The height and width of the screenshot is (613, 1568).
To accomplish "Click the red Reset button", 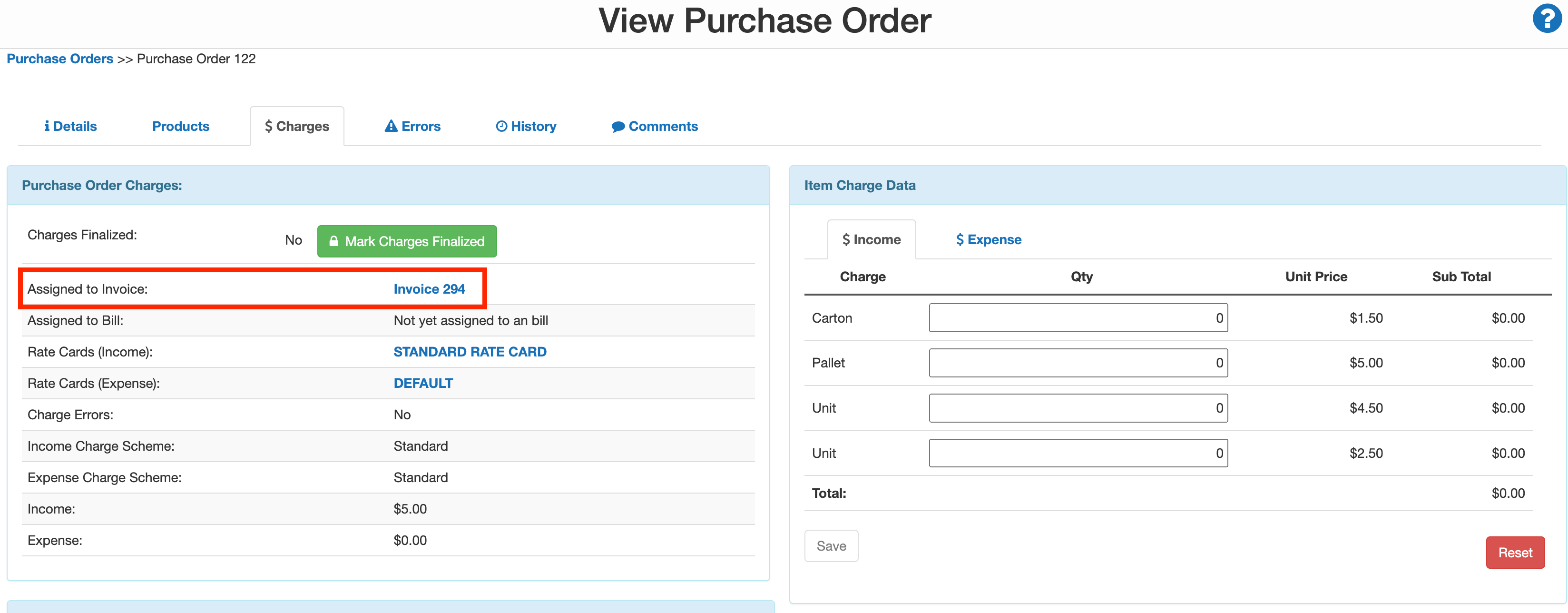I will [1515, 553].
